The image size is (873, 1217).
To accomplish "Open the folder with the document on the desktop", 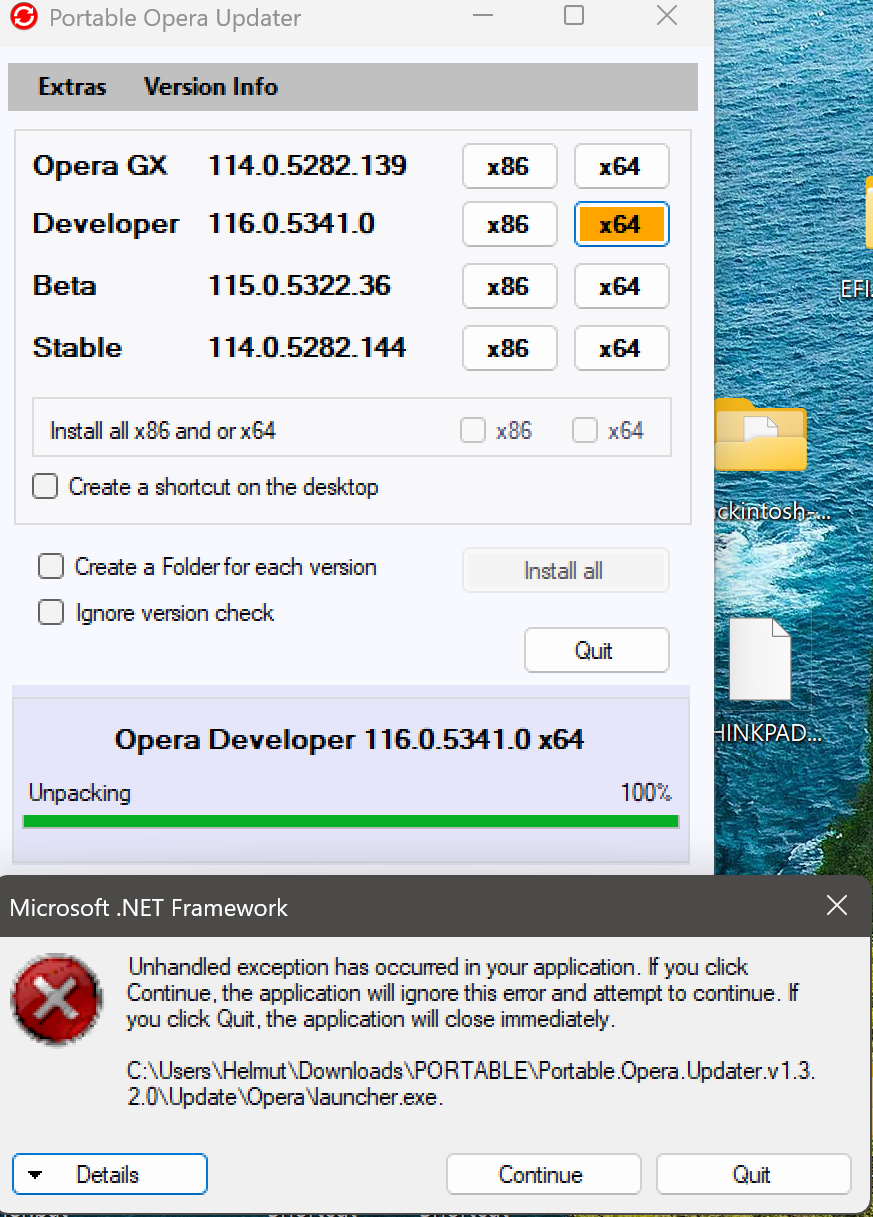I will (761, 435).
